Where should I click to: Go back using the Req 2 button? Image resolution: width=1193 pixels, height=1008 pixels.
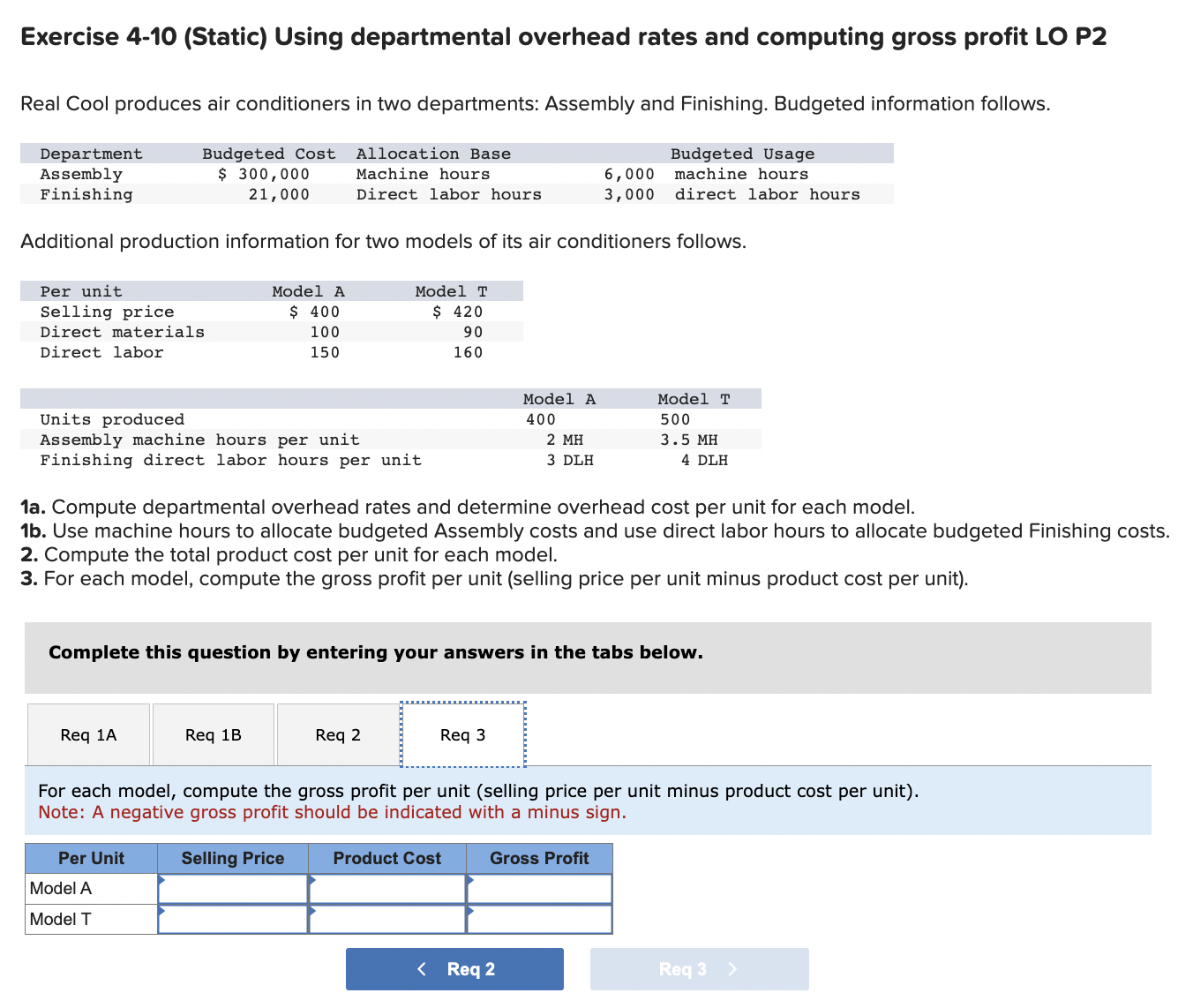[454, 969]
